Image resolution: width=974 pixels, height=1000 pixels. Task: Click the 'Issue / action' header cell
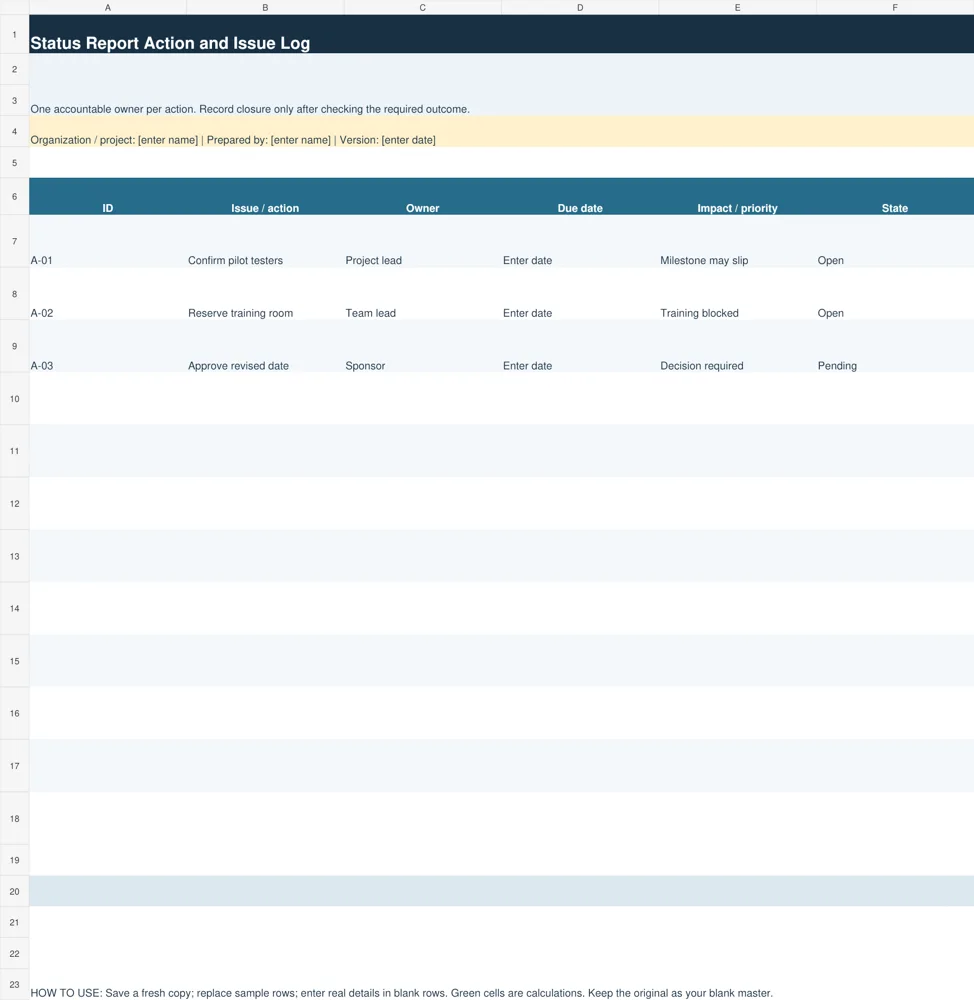265,196
